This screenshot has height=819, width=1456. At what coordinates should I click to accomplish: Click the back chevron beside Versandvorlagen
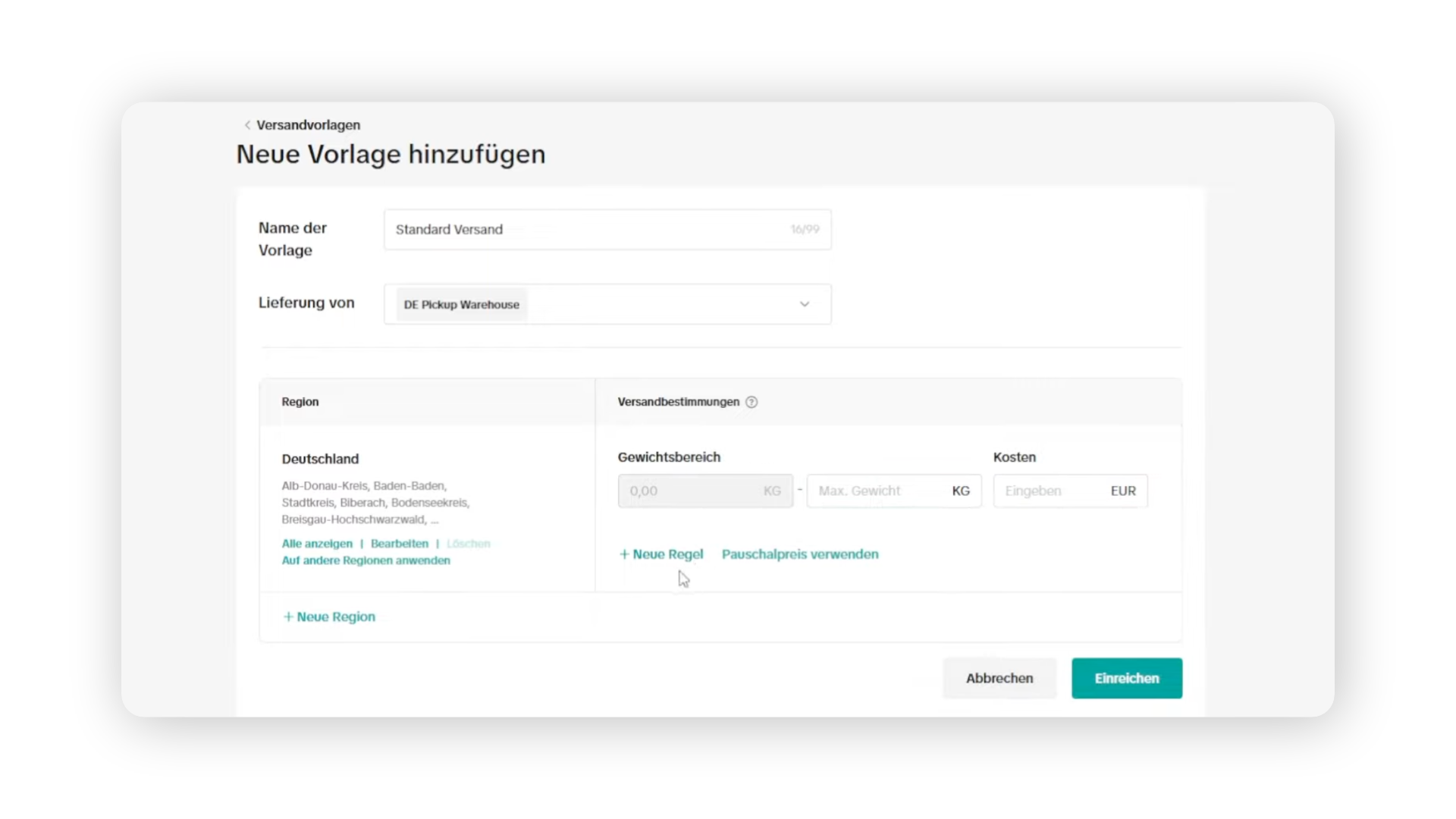(247, 125)
